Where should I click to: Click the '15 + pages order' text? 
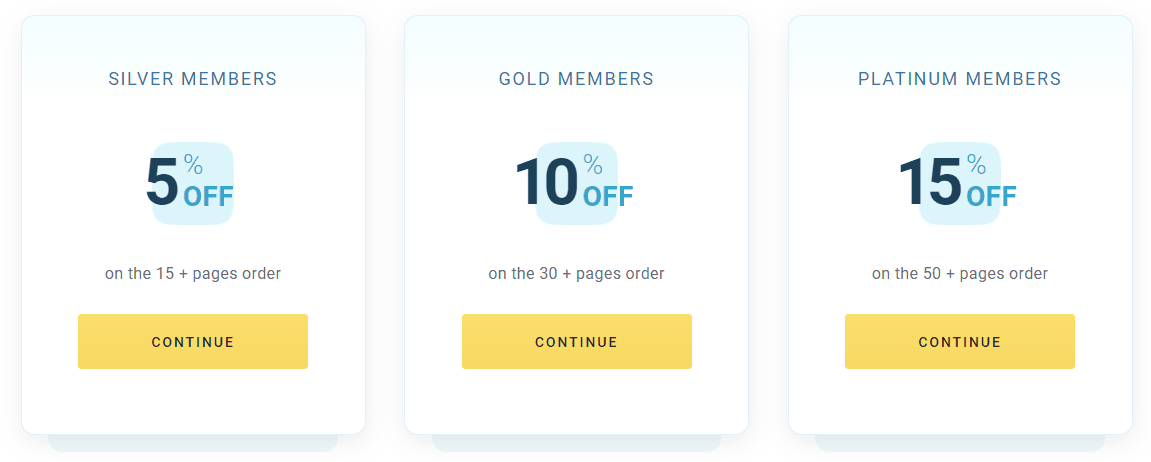219,274
